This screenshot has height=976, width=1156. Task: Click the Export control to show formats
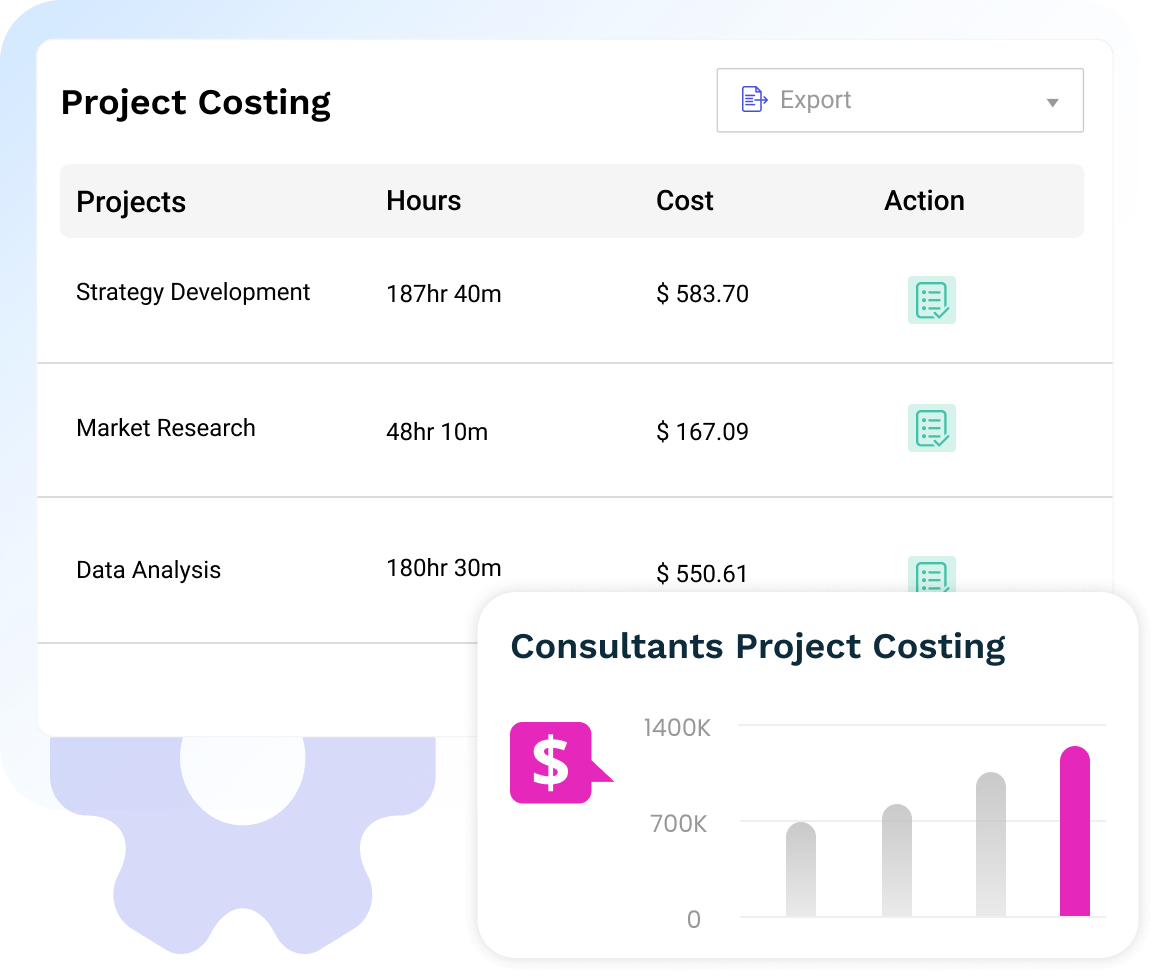(x=899, y=100)
